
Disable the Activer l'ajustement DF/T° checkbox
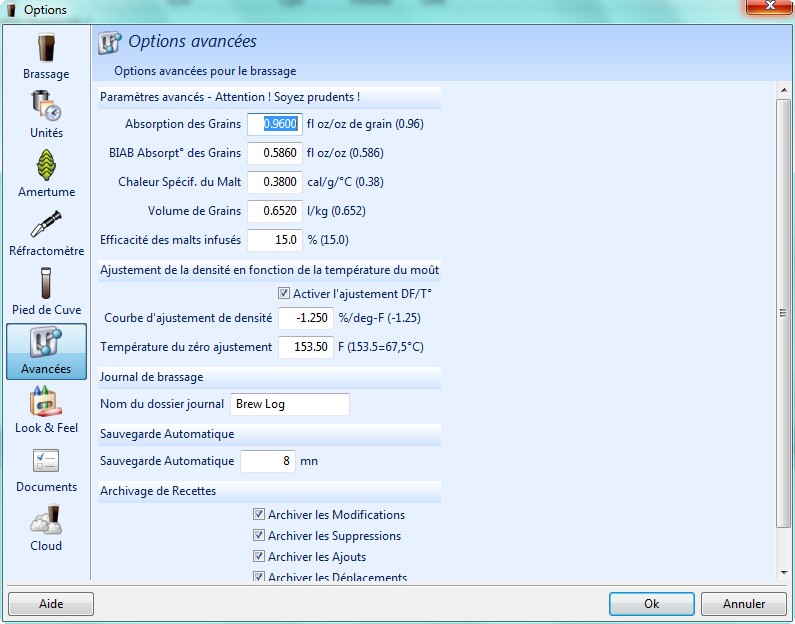point(284,294)
